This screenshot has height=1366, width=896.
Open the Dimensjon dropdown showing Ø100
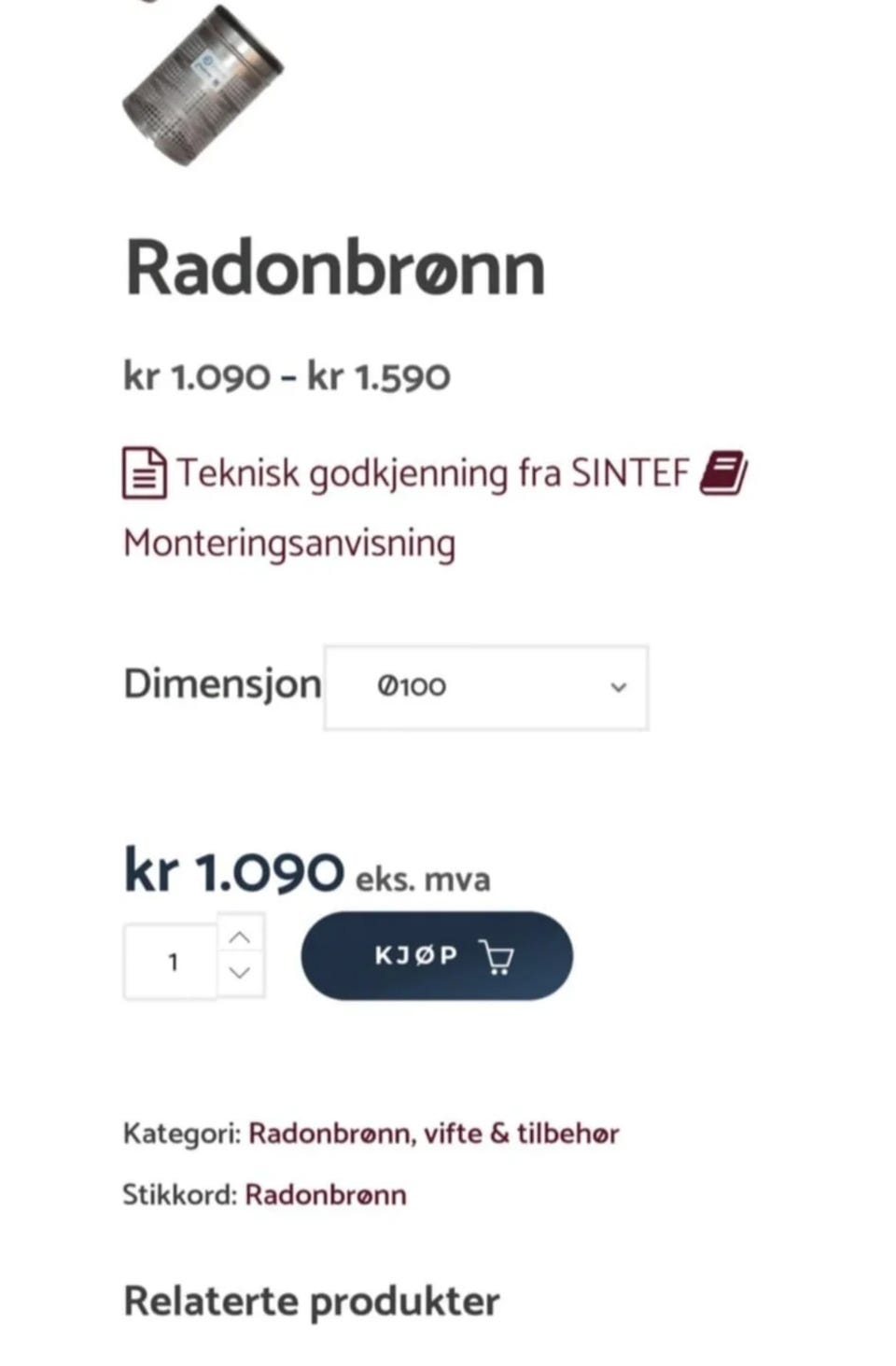tap(486, 687)
